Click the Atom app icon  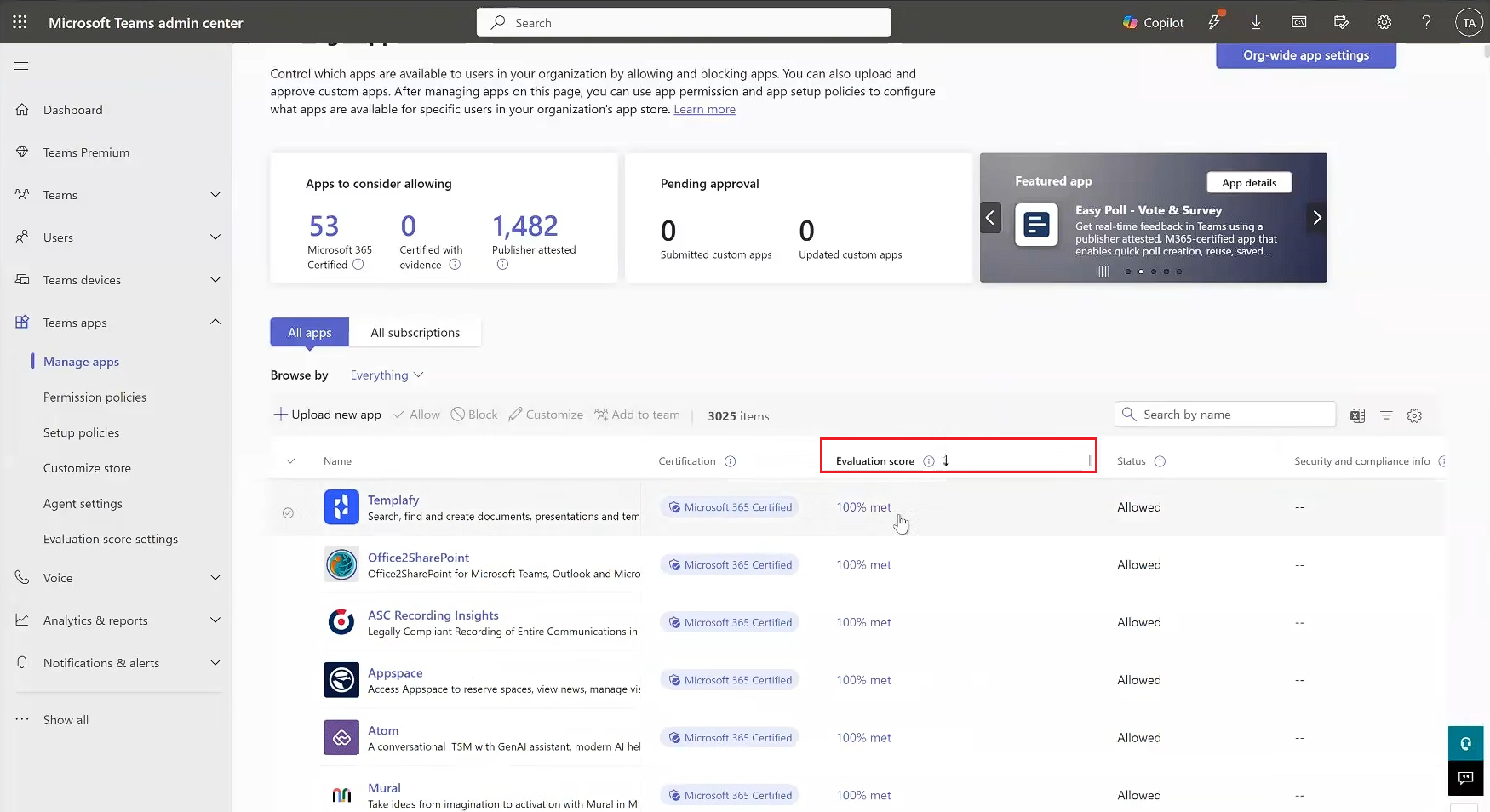tap(341, 738)
